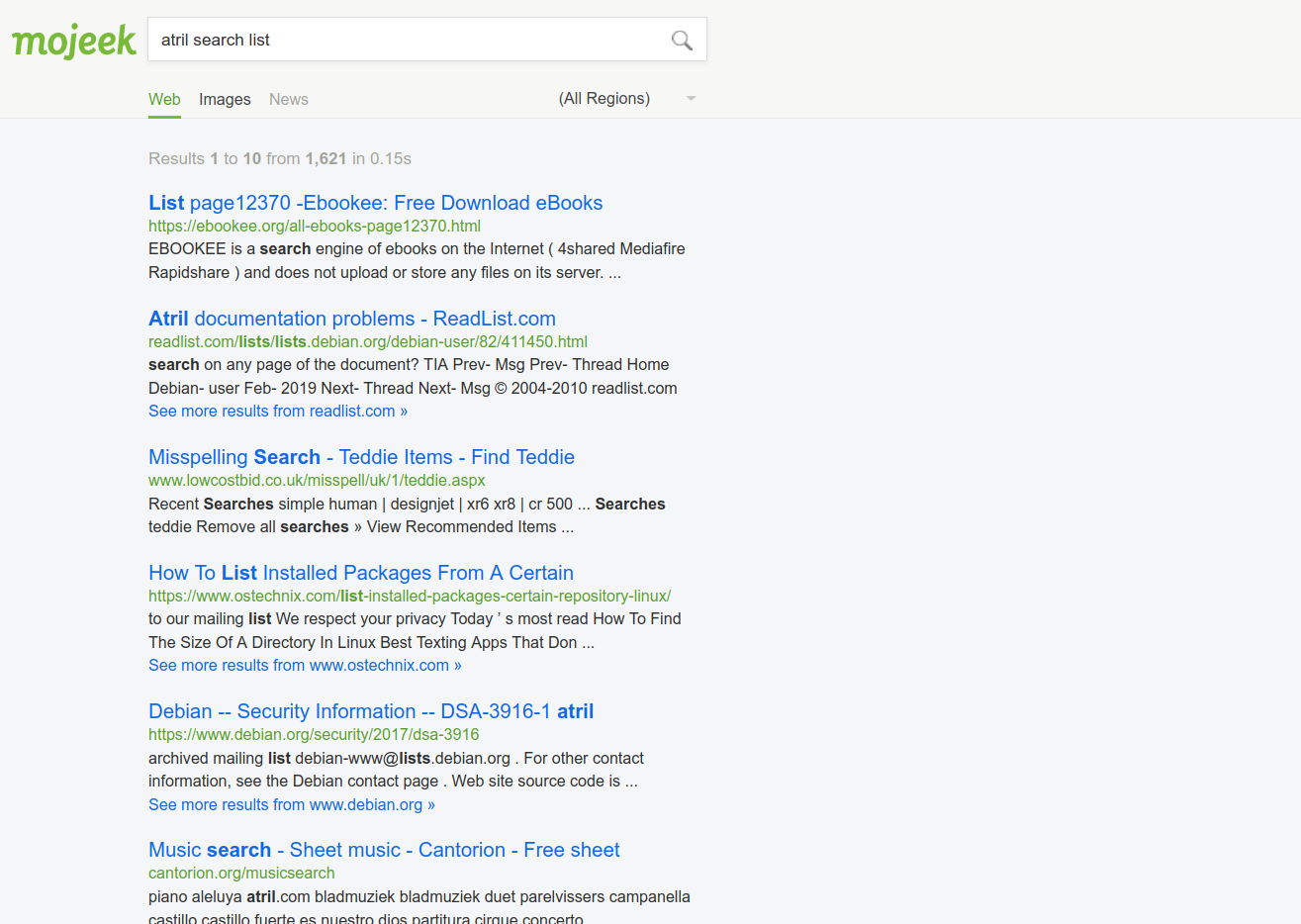Open the All Regions dropdown
The width and height of the screenshot is (1301, 924).
tap(627, 99)
